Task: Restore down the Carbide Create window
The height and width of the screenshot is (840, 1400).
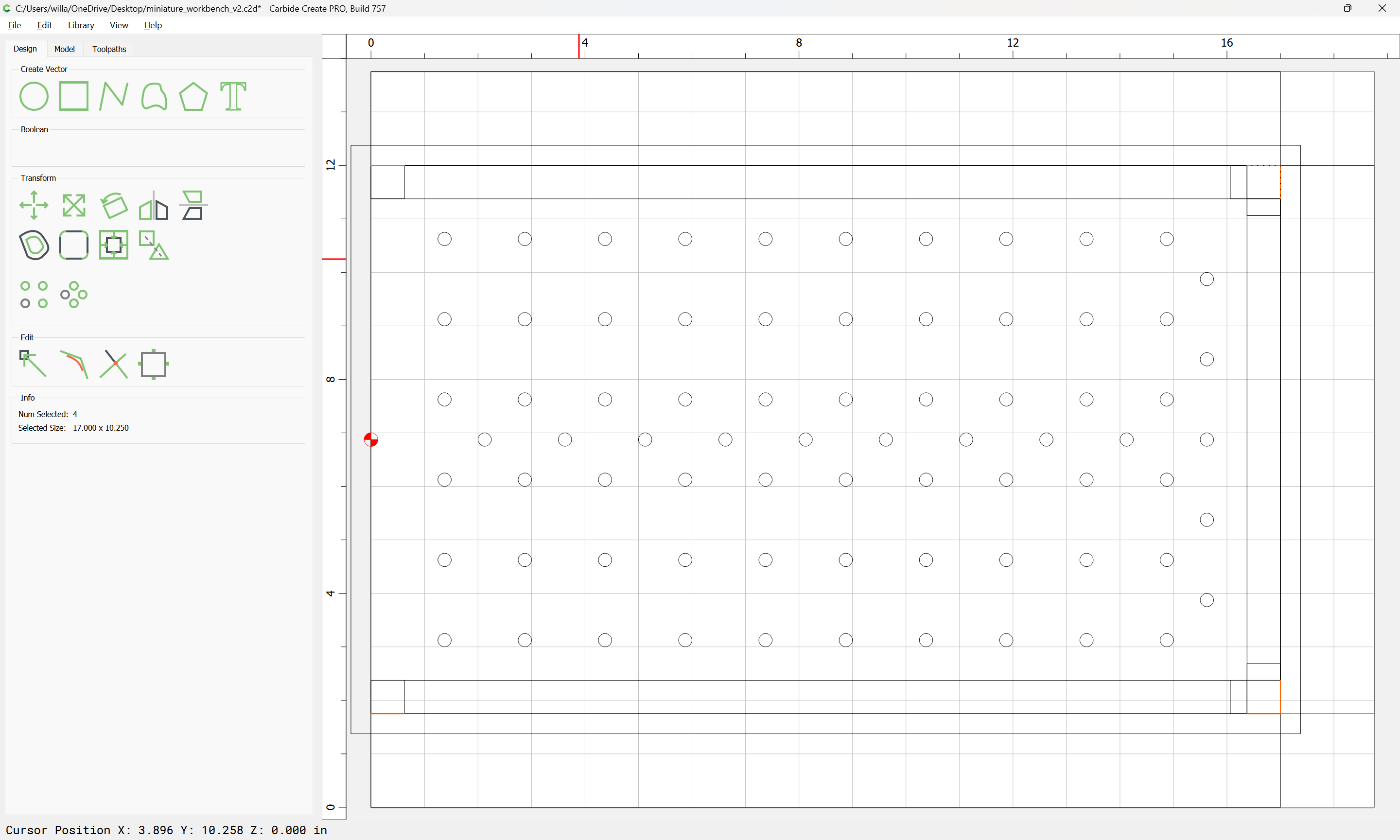Action: (x=1347, y=8)
